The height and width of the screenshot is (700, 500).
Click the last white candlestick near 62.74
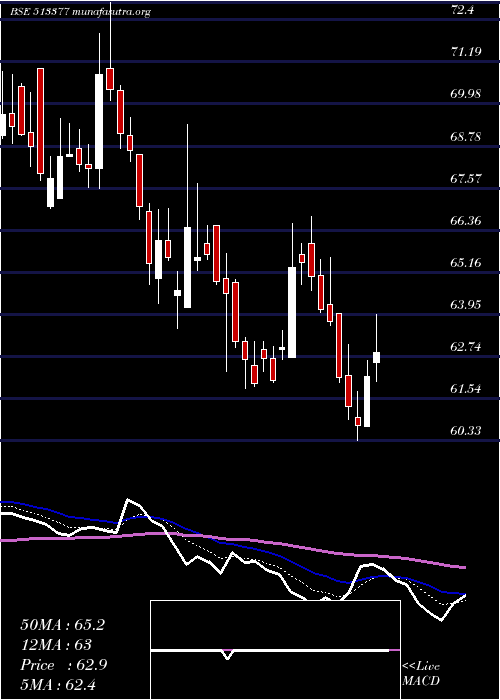coord(376,357)
